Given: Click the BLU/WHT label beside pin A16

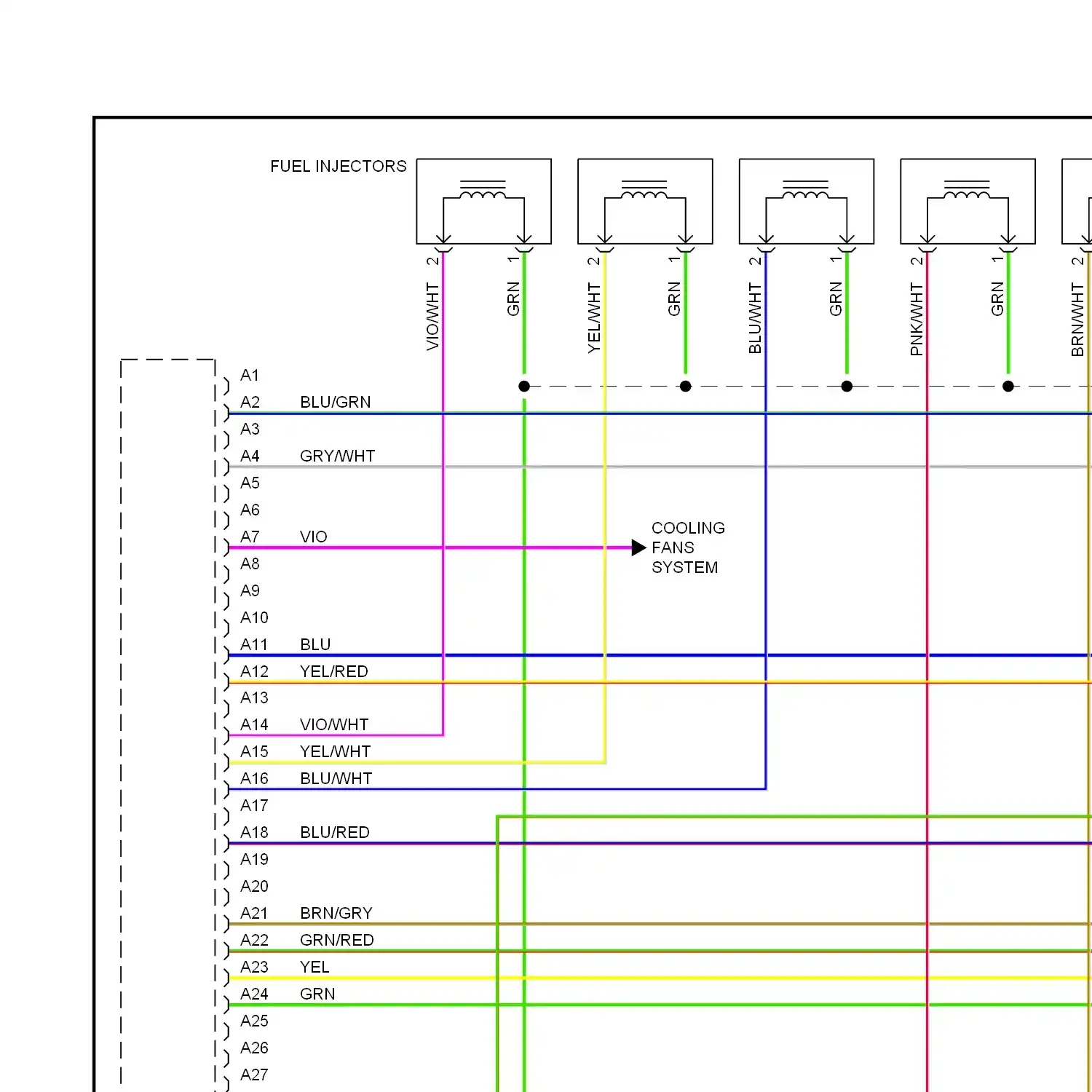Looking at the screenshot, I should tap(336, 779).
